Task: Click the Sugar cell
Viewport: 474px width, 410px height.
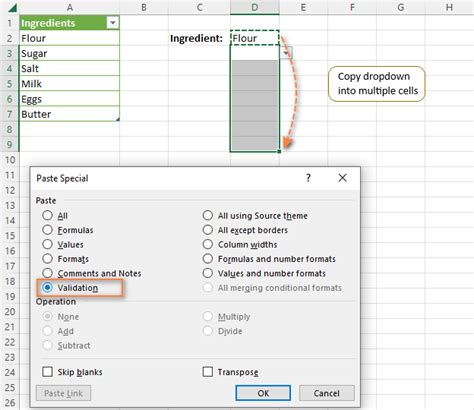Action: 69,53
